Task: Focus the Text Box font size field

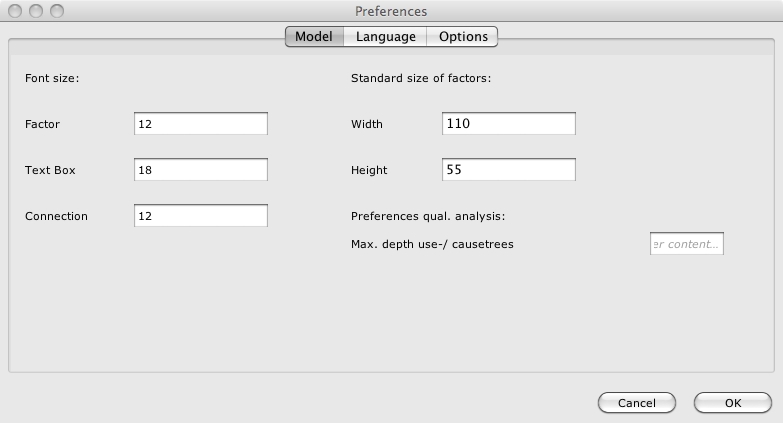Action: 200,170
